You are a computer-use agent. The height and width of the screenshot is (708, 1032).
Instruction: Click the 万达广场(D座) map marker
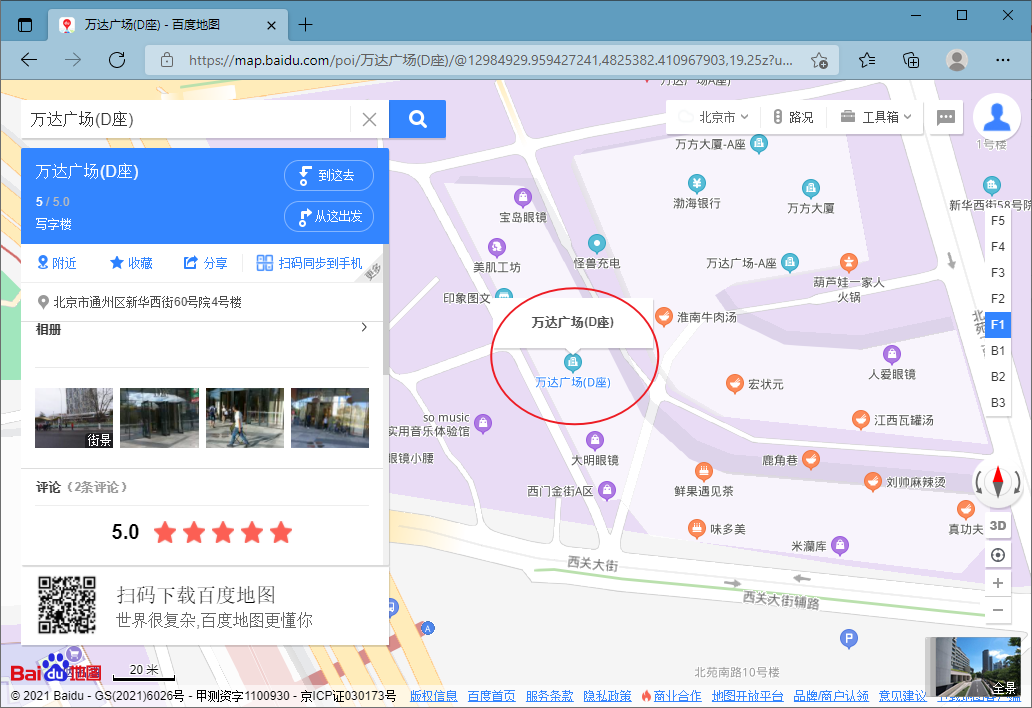point(572,362)
